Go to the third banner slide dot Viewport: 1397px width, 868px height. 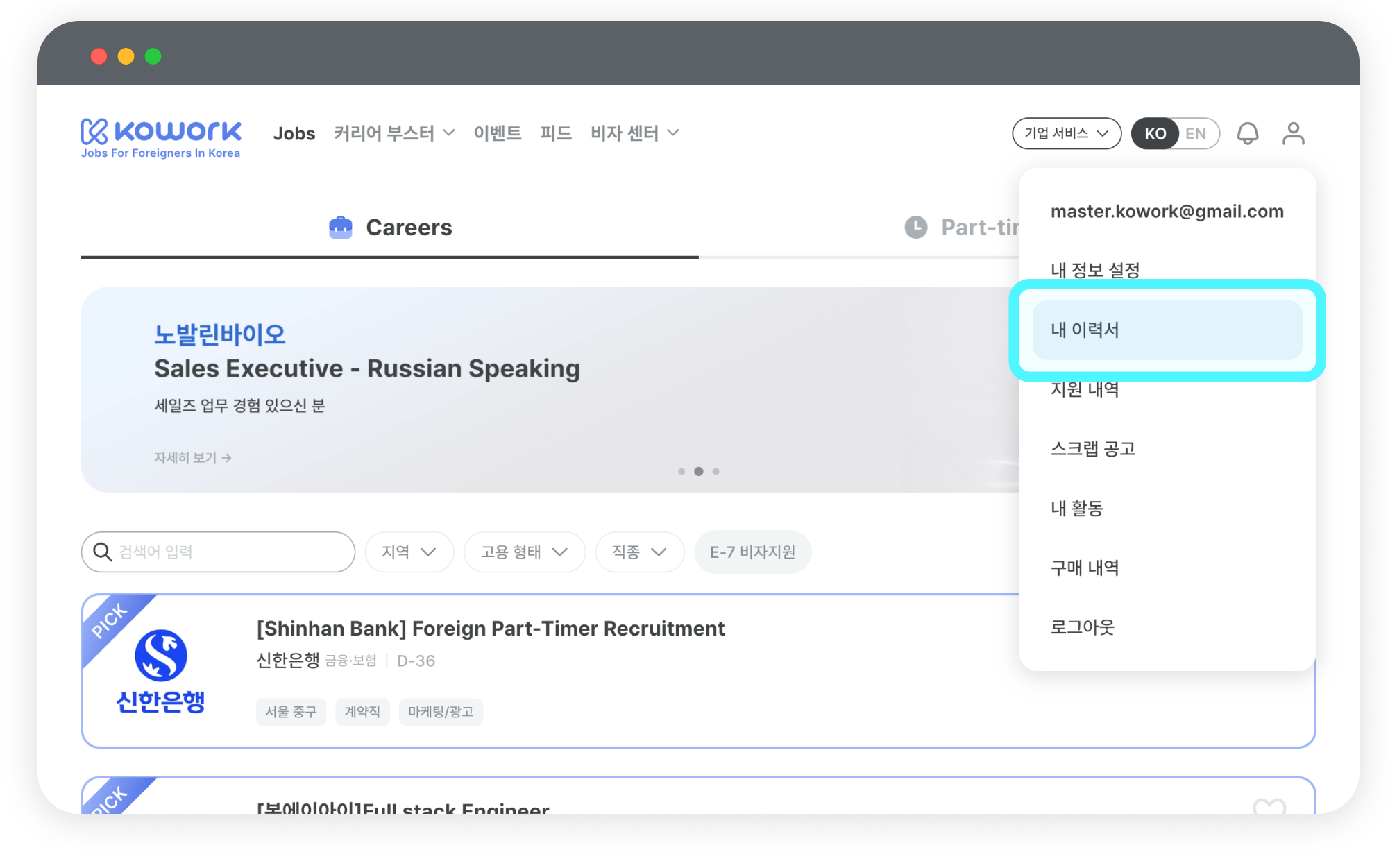716,472
